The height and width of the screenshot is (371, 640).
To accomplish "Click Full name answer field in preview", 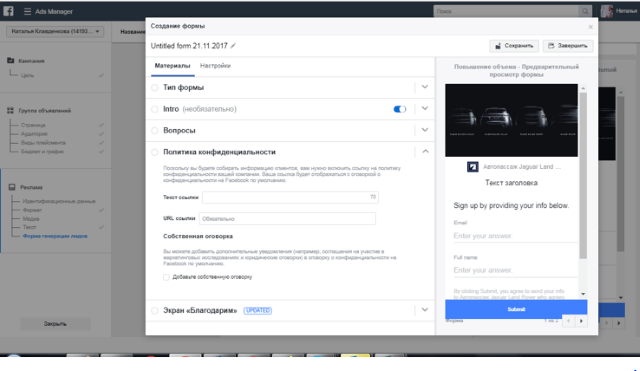I will (515, 270).
